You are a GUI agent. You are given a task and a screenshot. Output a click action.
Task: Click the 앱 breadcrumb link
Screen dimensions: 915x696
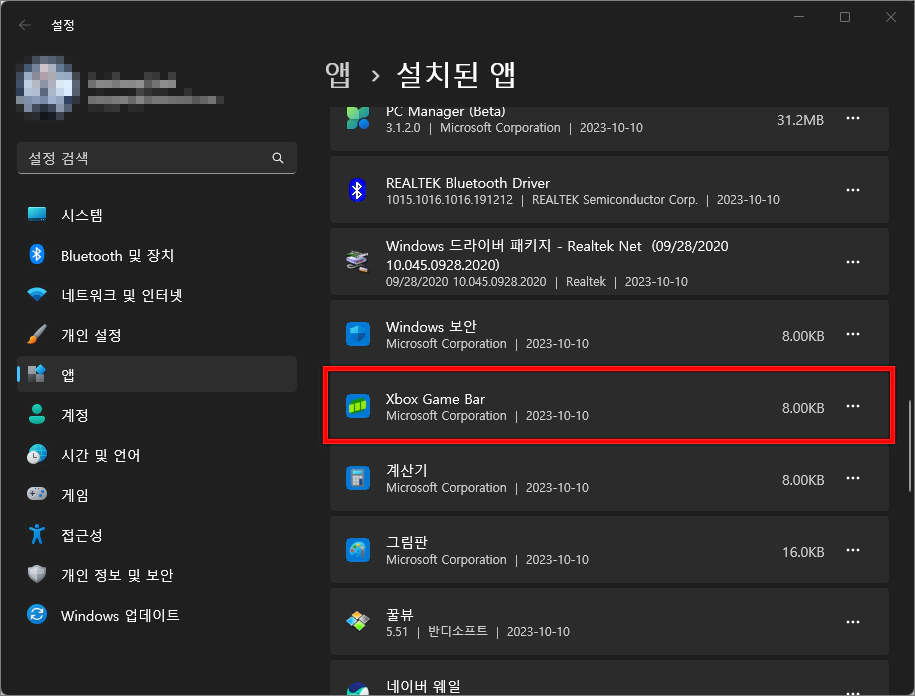pos(338,75)
